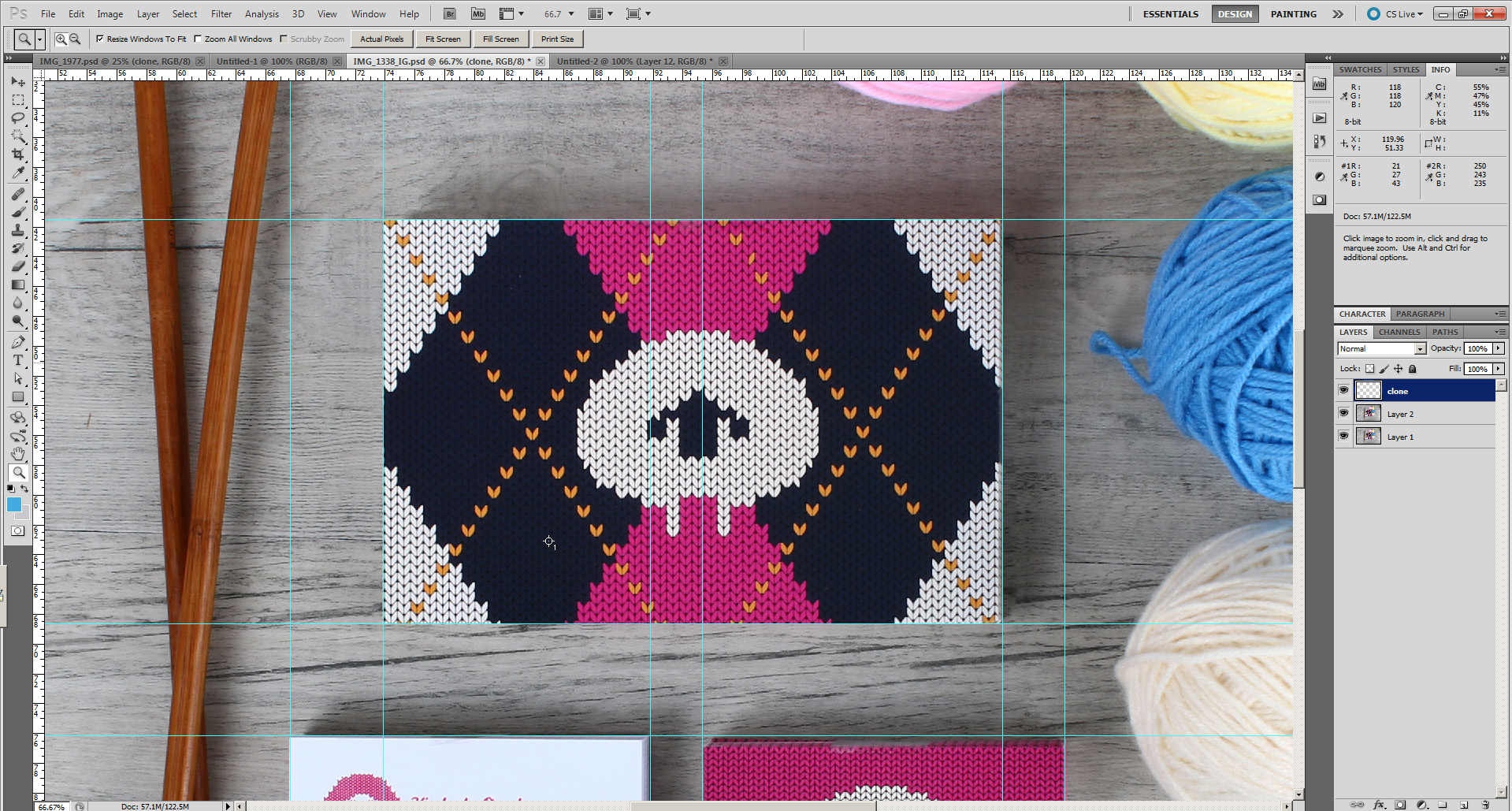Toggle Lock transparent pixels

(x=1369, y=369)
